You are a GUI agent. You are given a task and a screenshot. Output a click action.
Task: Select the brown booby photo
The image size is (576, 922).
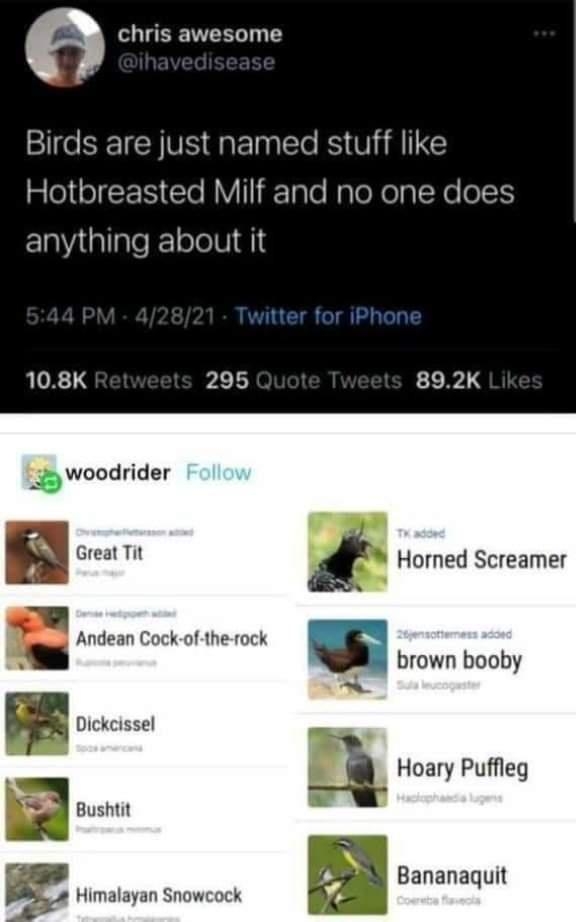347,659
